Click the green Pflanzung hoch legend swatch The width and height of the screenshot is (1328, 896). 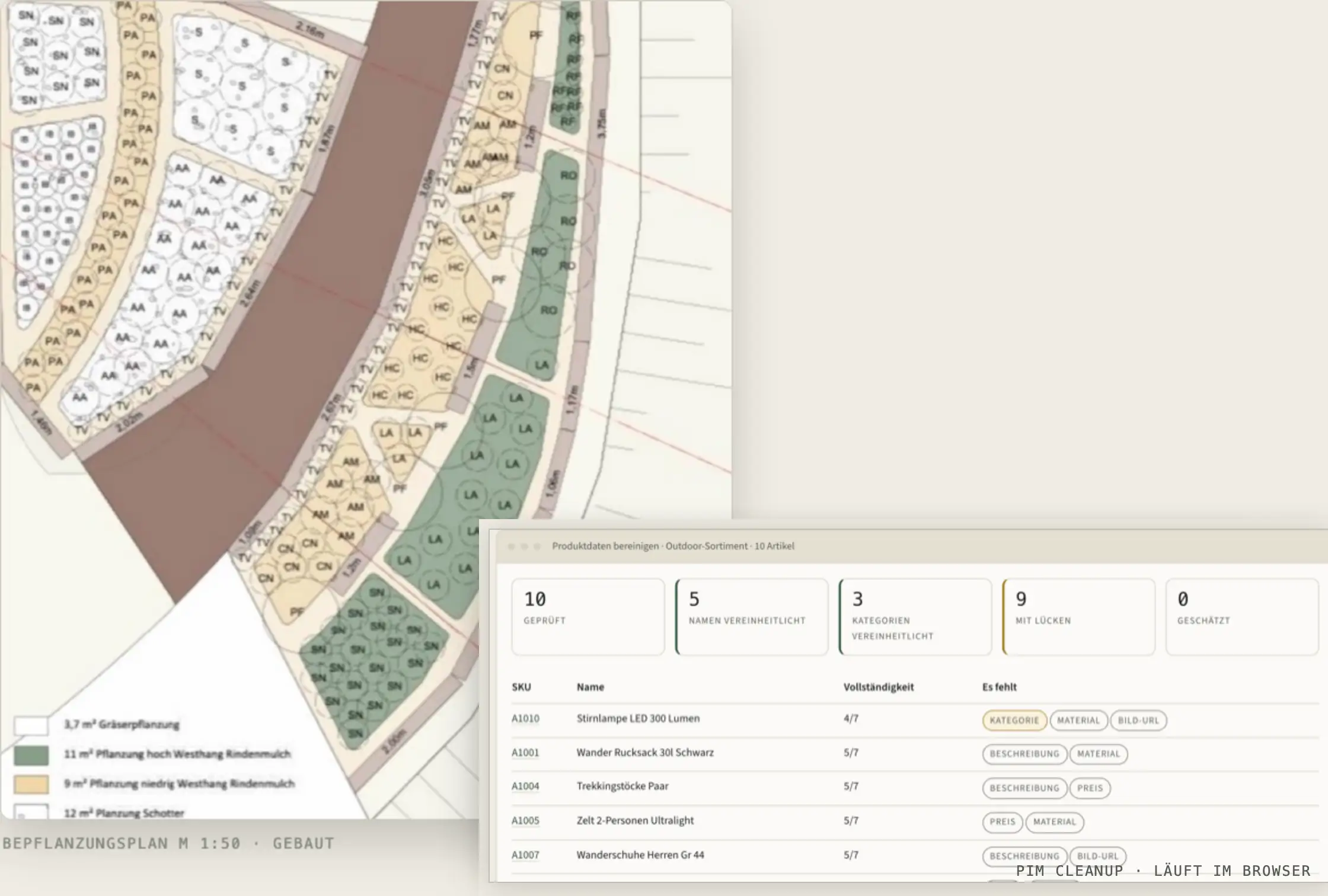[x=31, y=755]
